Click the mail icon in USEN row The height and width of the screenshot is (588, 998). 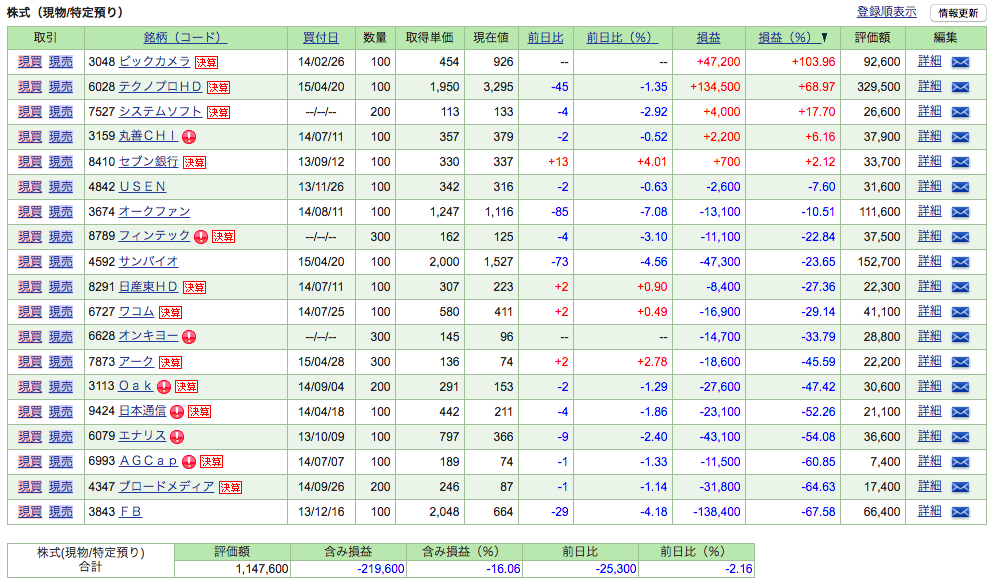[x=960, y=187]
